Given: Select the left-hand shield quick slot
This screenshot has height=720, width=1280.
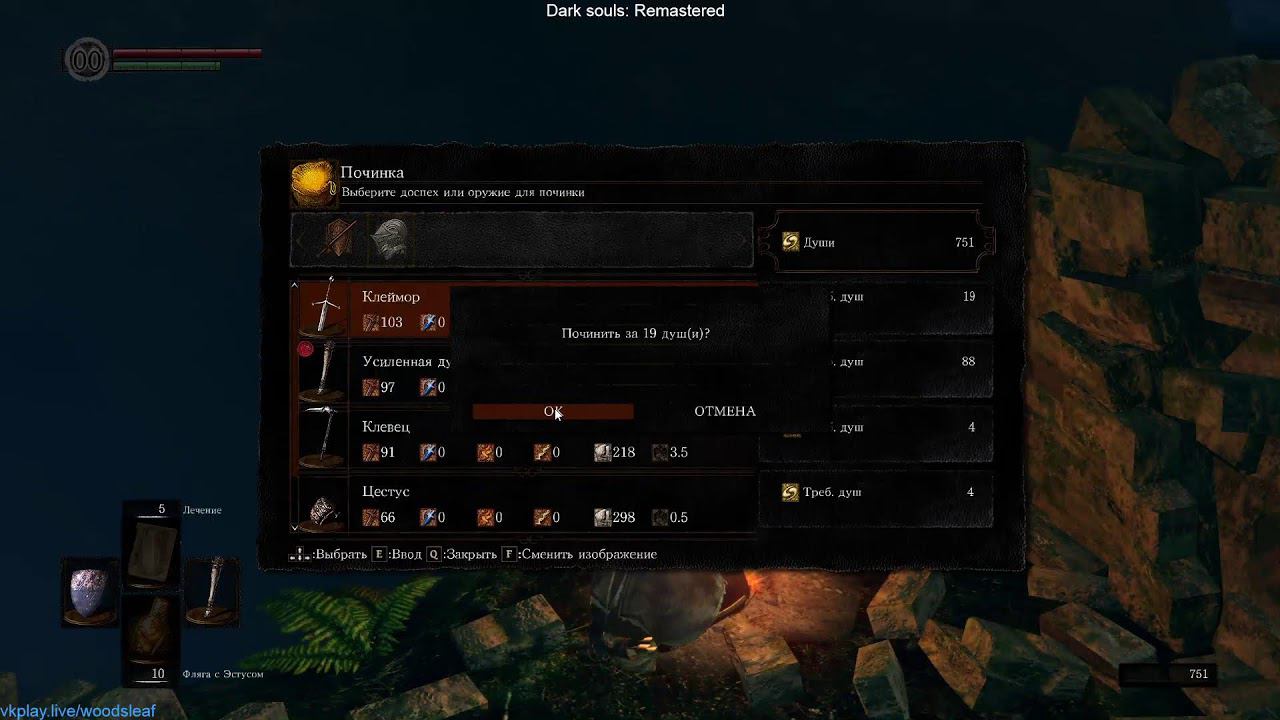Looking at the screenshot, I should [x=90, y=592].
